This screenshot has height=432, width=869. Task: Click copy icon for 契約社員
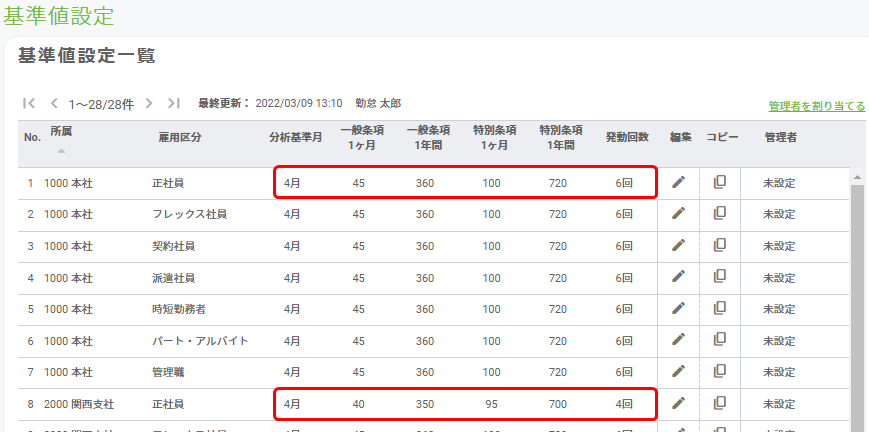719,245
